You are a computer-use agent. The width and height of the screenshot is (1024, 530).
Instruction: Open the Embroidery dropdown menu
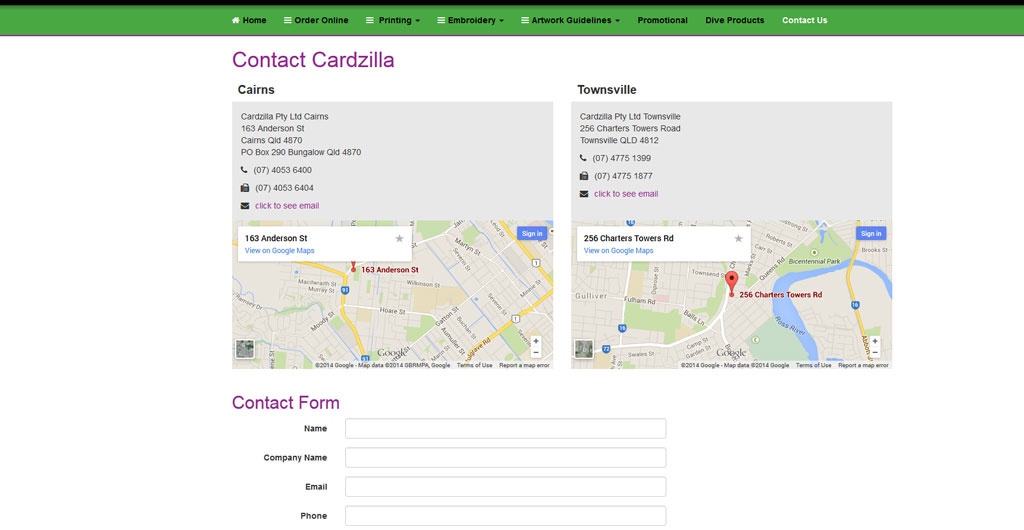click(x=470, y=20)
